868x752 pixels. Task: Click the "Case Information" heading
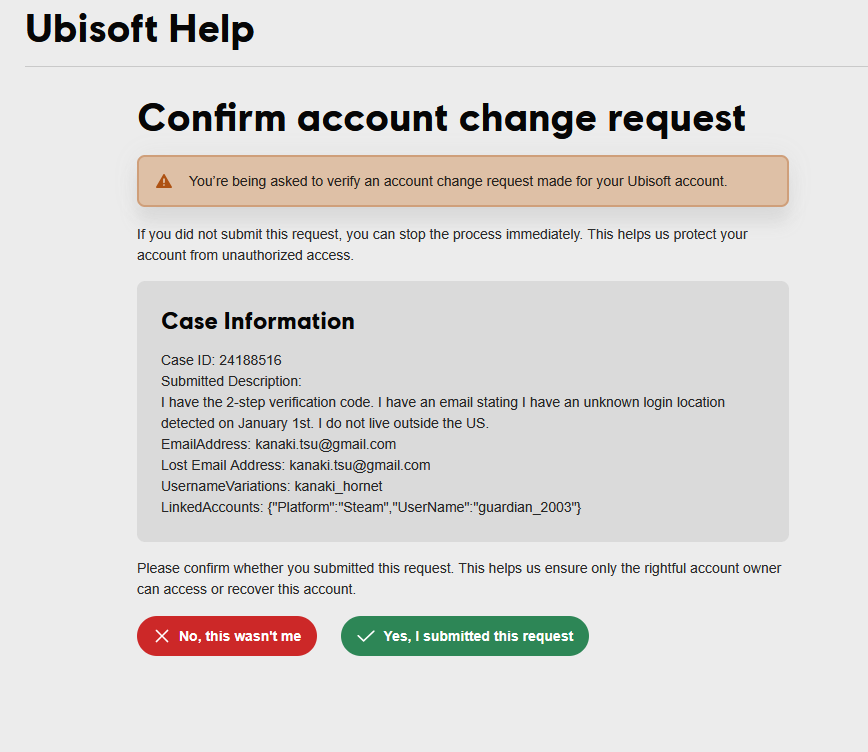(258, 321)
